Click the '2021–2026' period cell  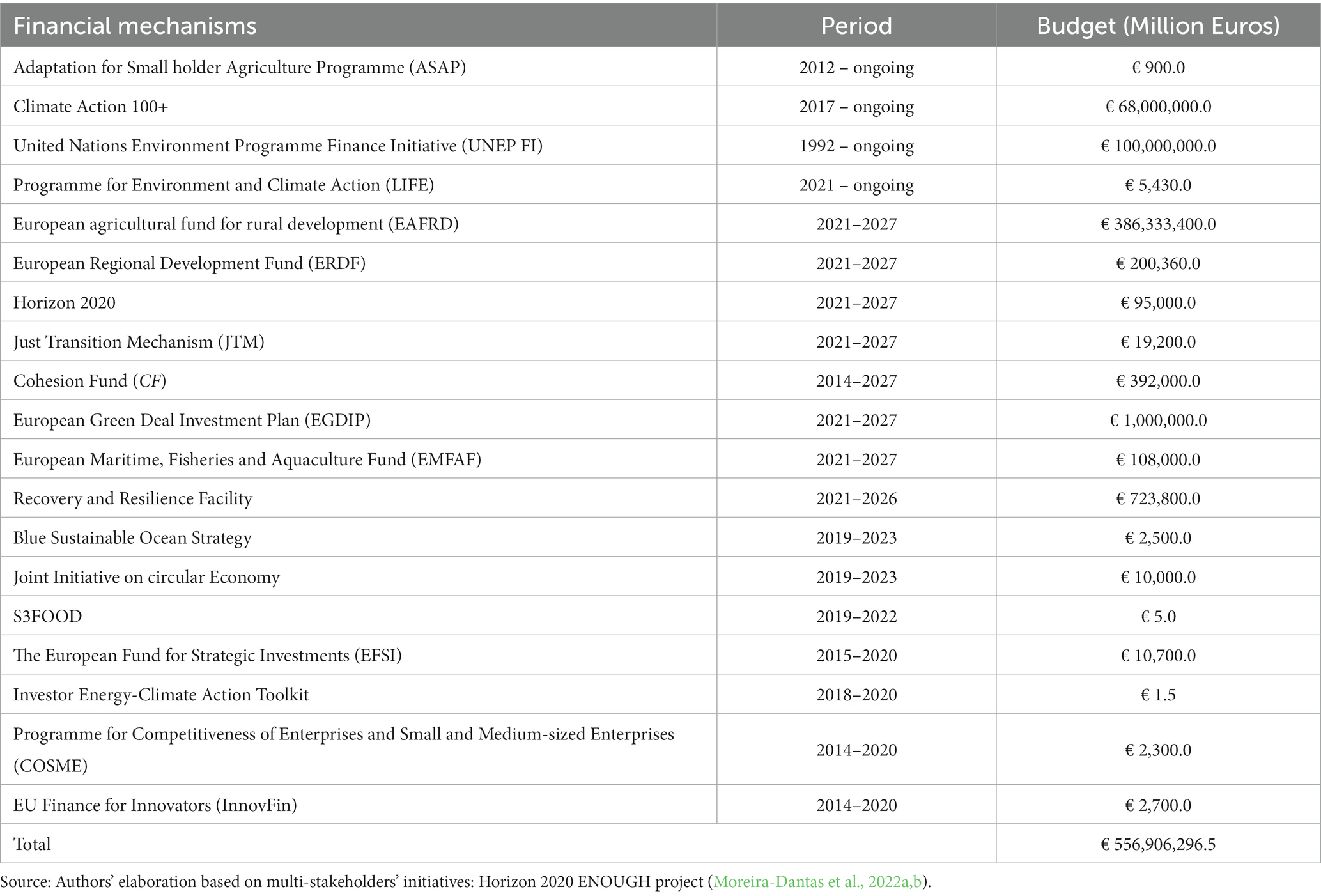856,498
